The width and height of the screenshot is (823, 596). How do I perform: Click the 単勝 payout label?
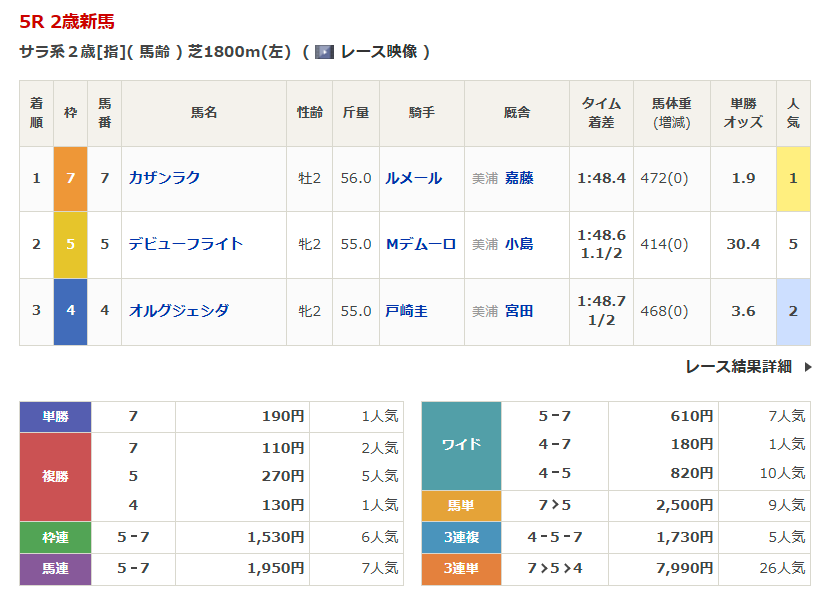coord(55,416)
